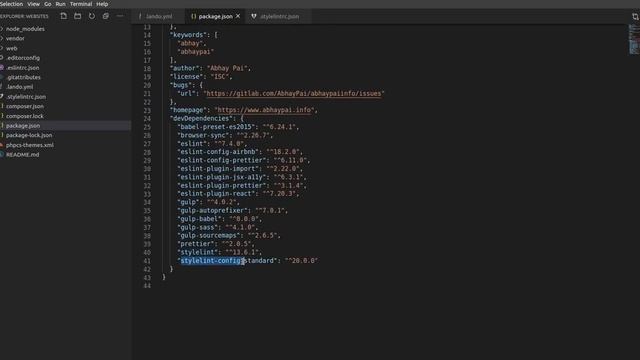Click the "ISC" license value
This screenshot has width=640, height=360.
(x=221, y=77)
